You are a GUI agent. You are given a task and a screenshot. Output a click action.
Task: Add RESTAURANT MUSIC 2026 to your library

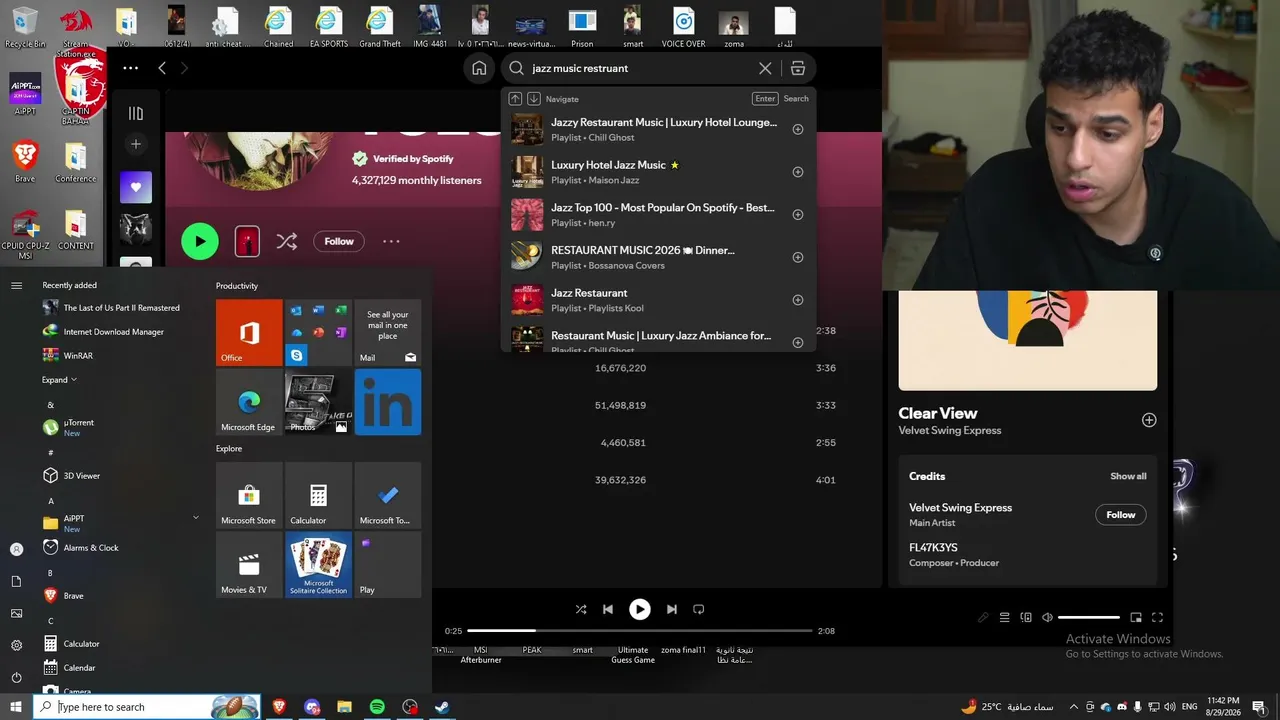[x=798, y=257]
